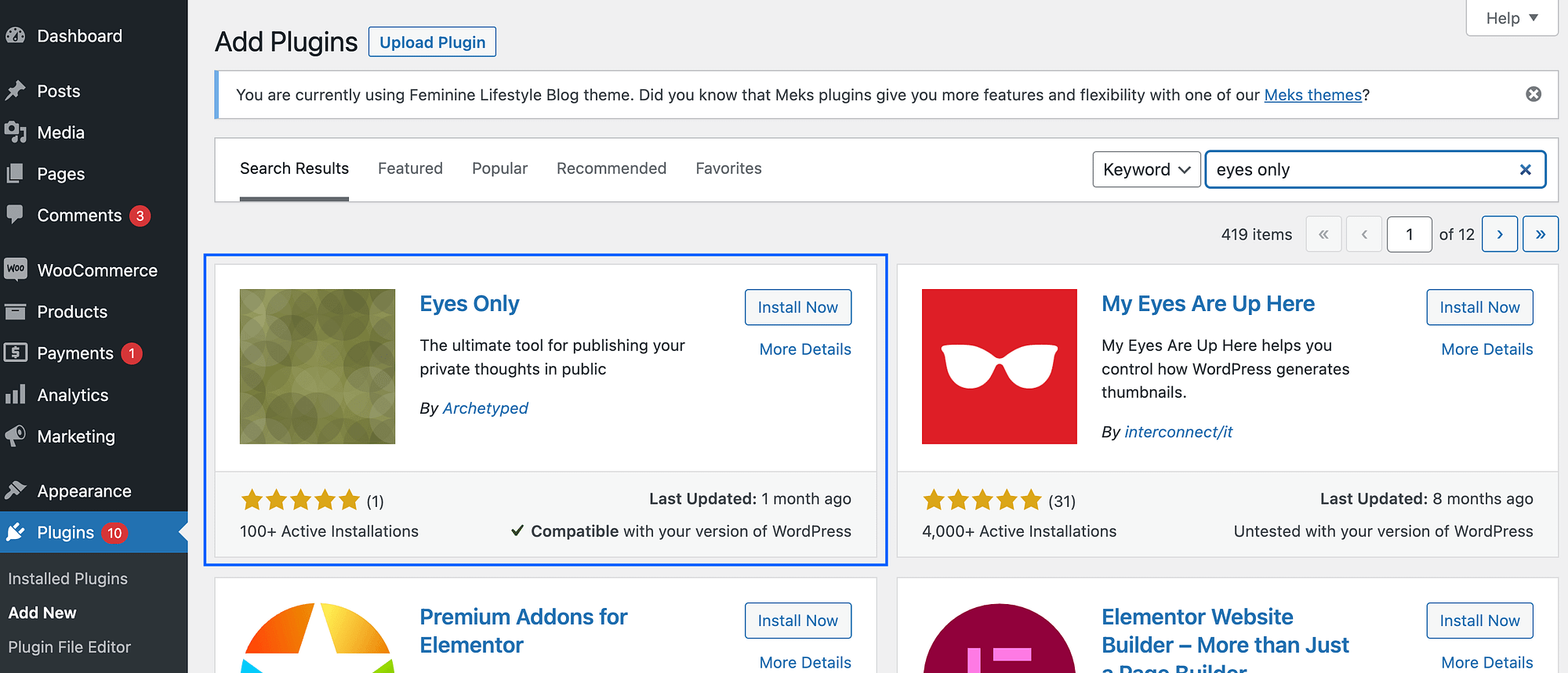Click Premium Addons for Elementor icon

[x=318, y=638]
